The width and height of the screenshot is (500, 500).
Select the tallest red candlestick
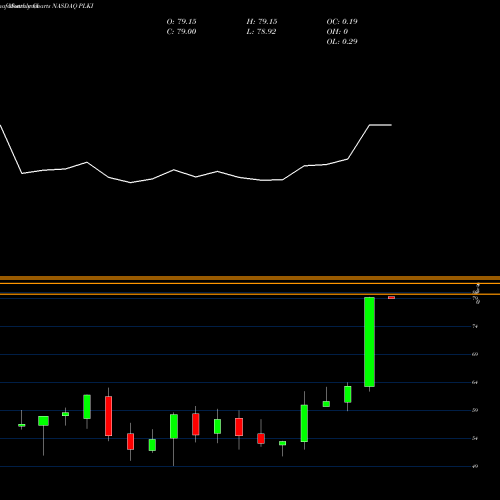tap(108, 416)
